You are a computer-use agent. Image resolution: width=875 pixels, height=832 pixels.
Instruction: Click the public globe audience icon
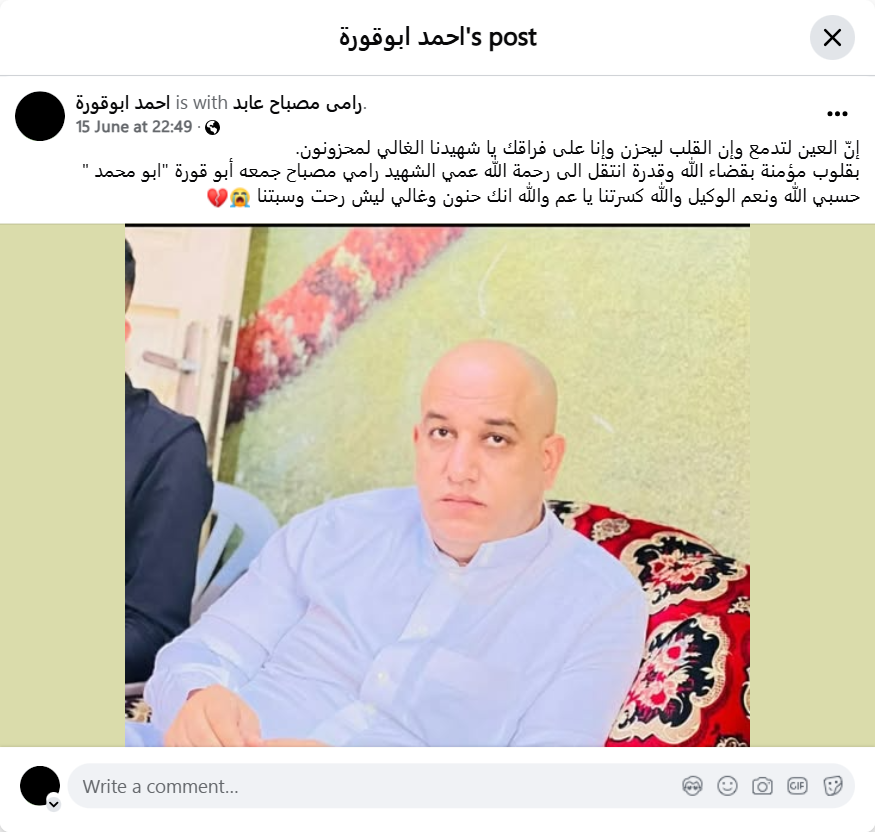click(212, 128)
